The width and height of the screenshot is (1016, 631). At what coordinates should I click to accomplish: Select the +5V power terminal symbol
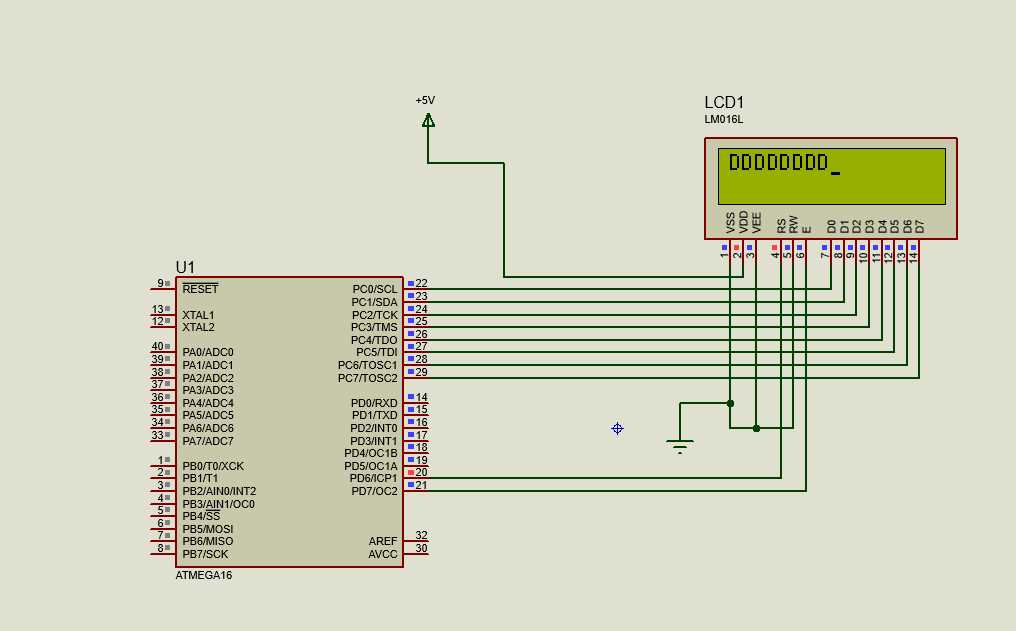[x=428, y=120]
